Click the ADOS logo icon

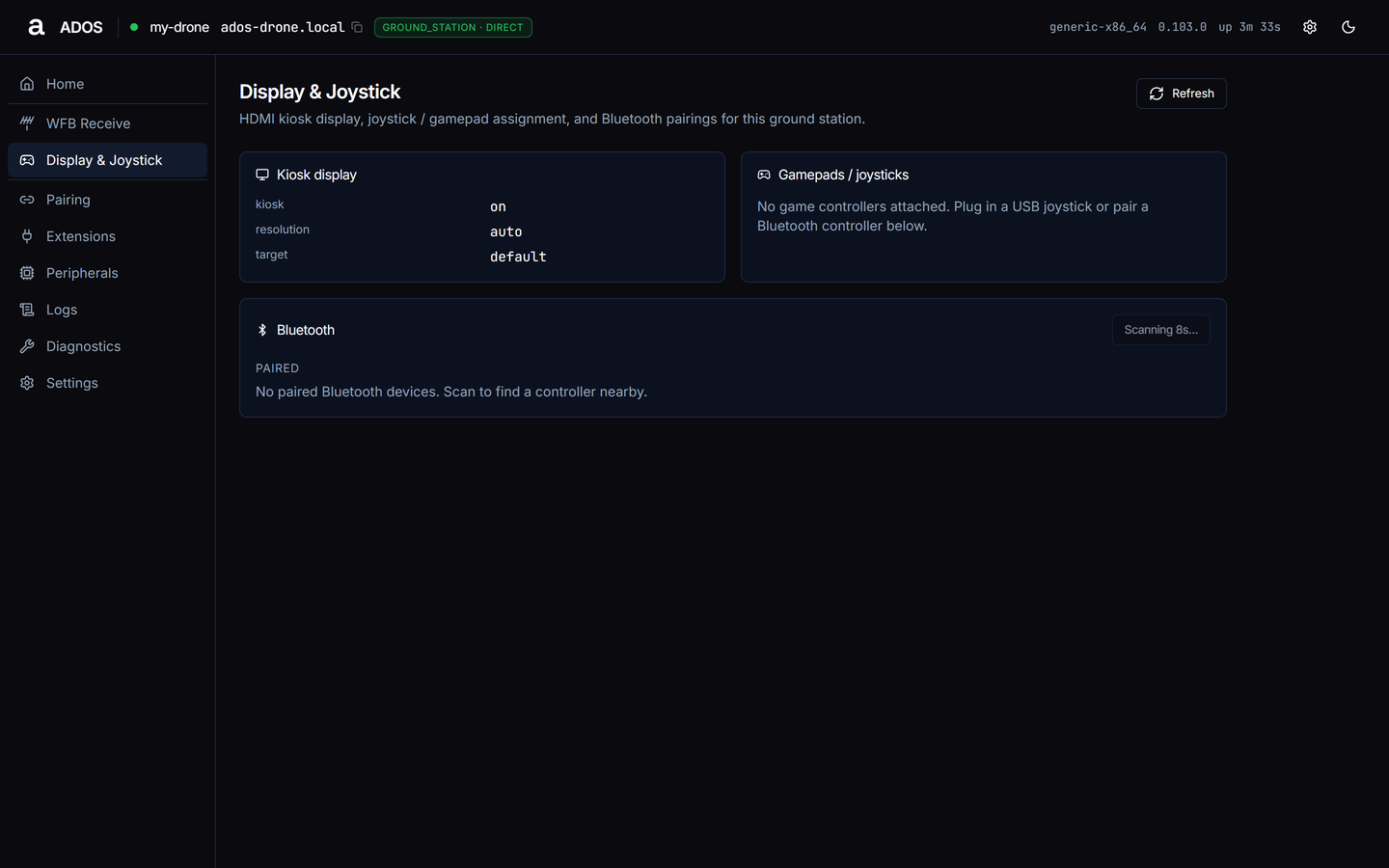[x=37, y=27]
